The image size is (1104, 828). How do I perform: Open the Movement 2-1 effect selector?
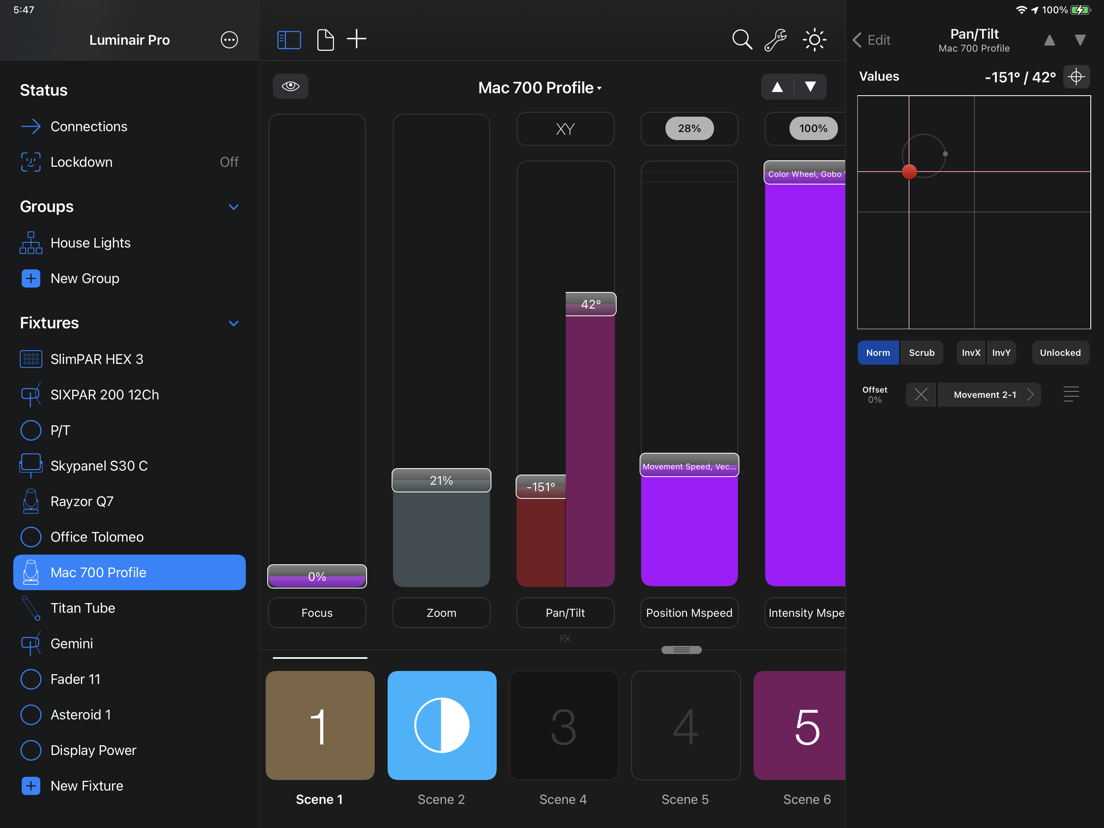click(x=989, y=395)
